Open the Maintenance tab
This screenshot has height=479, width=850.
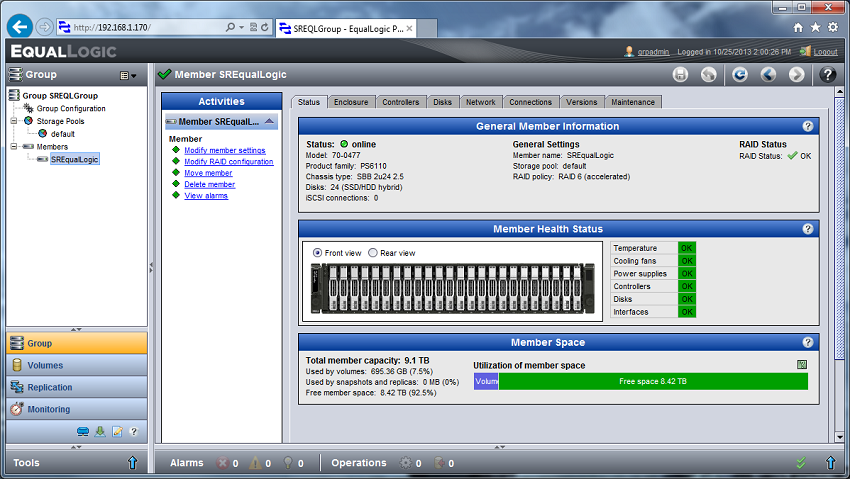pyautogui.click(x=633, y=102)
